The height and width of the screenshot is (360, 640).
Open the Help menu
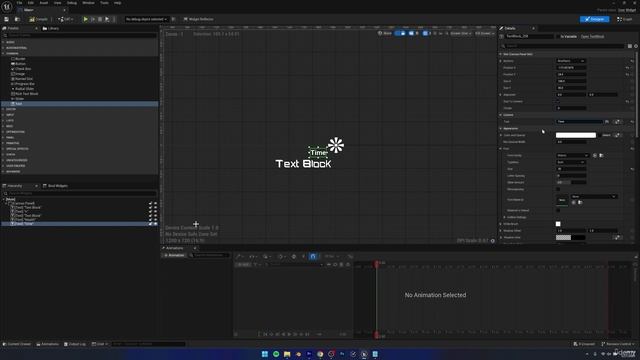(x=118, y=3)
